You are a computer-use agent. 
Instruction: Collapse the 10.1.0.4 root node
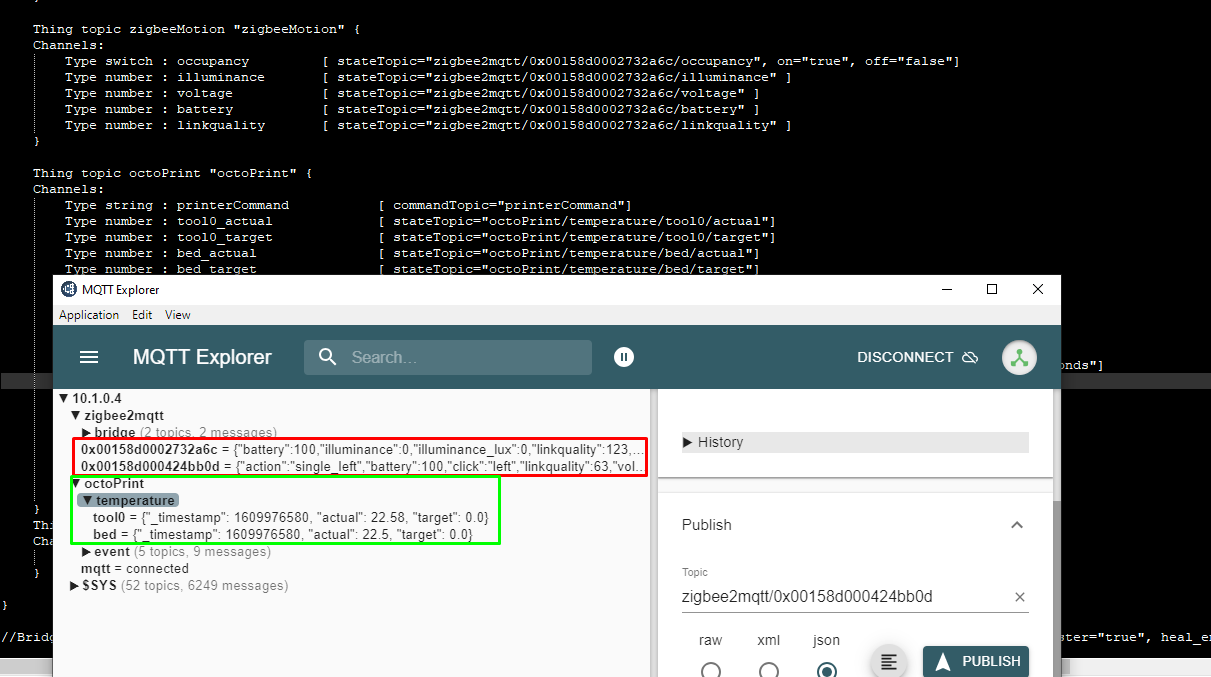click(x=64, y=398)
